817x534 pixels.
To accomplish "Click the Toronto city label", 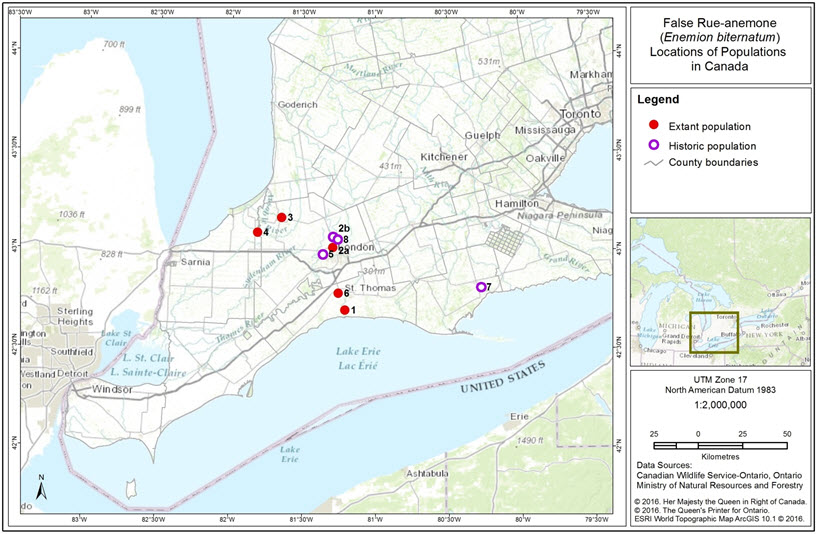I will (580, 114).
